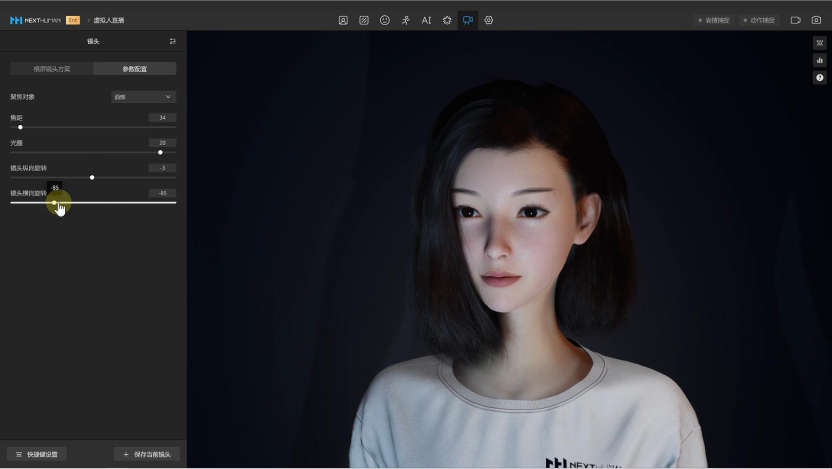The image size is (832, 469).
Task: Select the active camera lens icon
Action: point(467,20)
